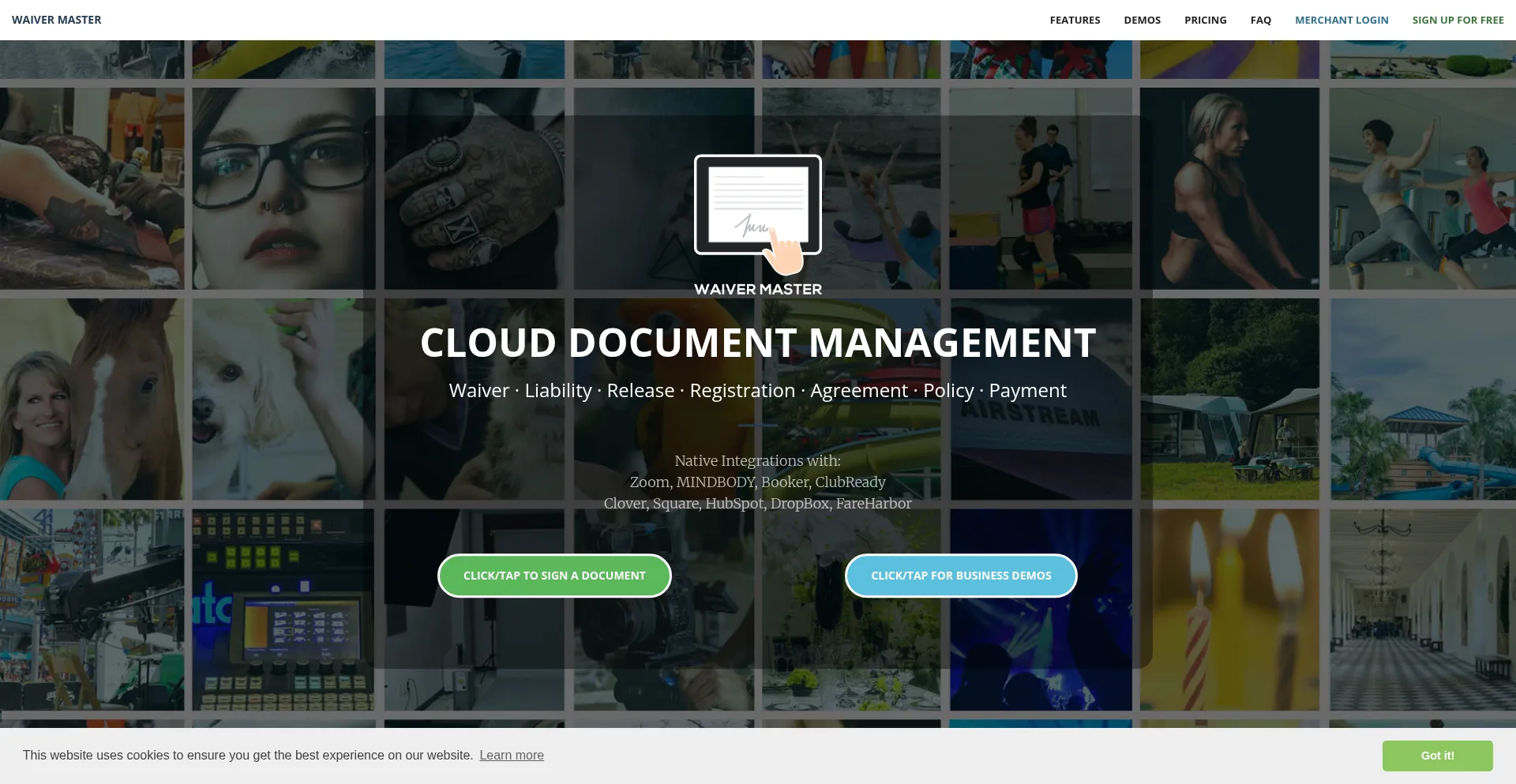Screen dimensions: 1516x784
Task: Select SIGN UP FOR FREE
Action: tap(1458, 20)
